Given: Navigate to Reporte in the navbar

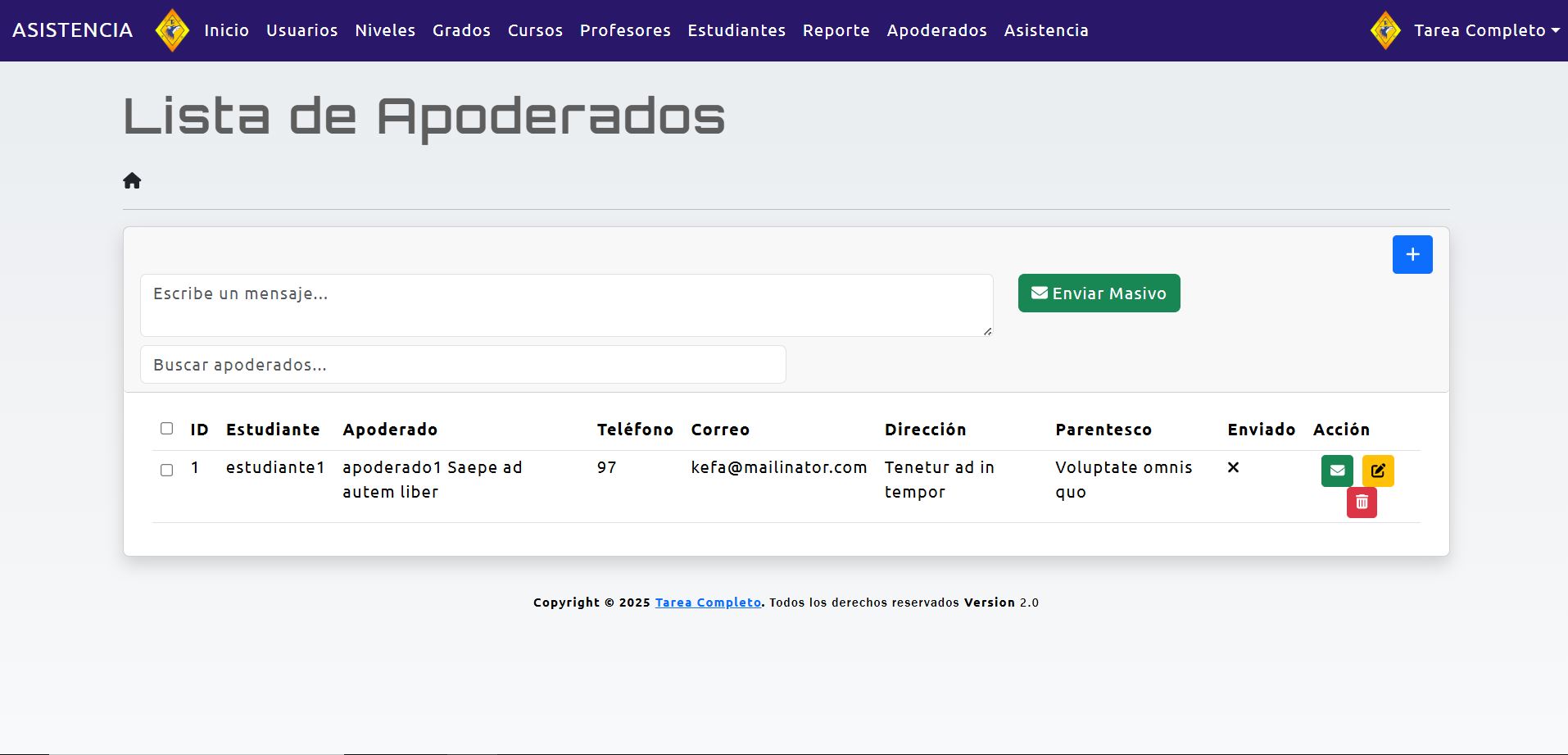Looking at the screenshot, I should [x=836, y=30].
